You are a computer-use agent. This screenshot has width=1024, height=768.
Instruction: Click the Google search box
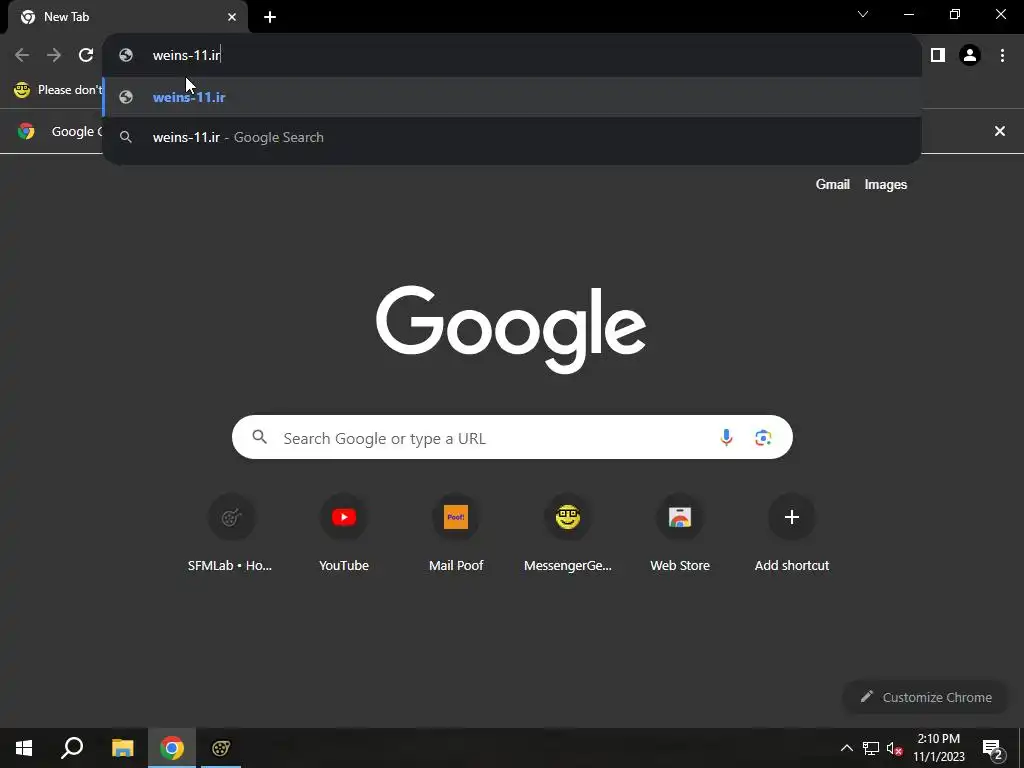512,438
